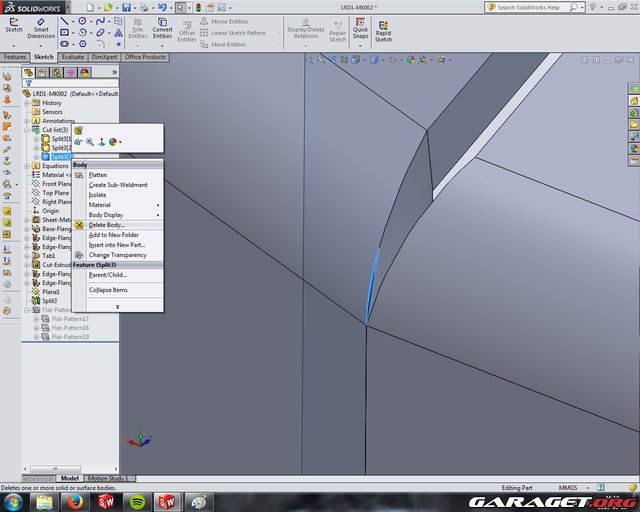
Task: Toggle Change Transparency for the body
Action: point(117,255)
